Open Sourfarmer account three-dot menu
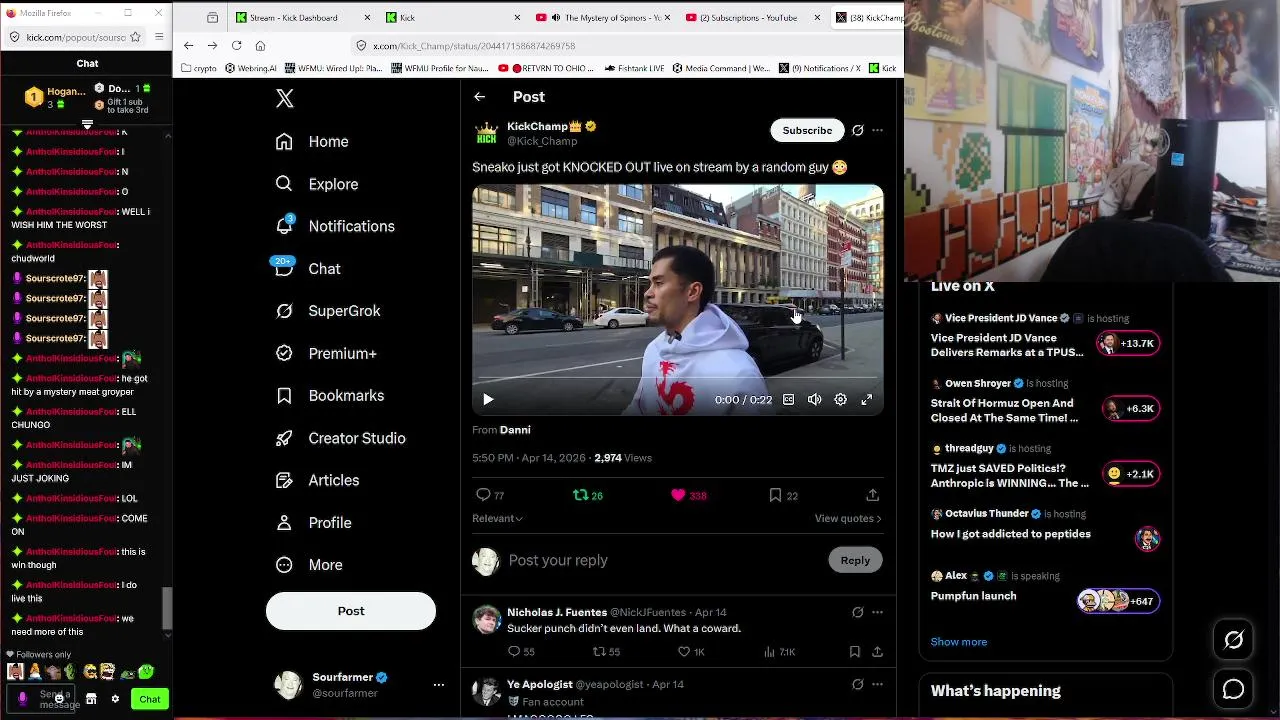 (438, 685)
